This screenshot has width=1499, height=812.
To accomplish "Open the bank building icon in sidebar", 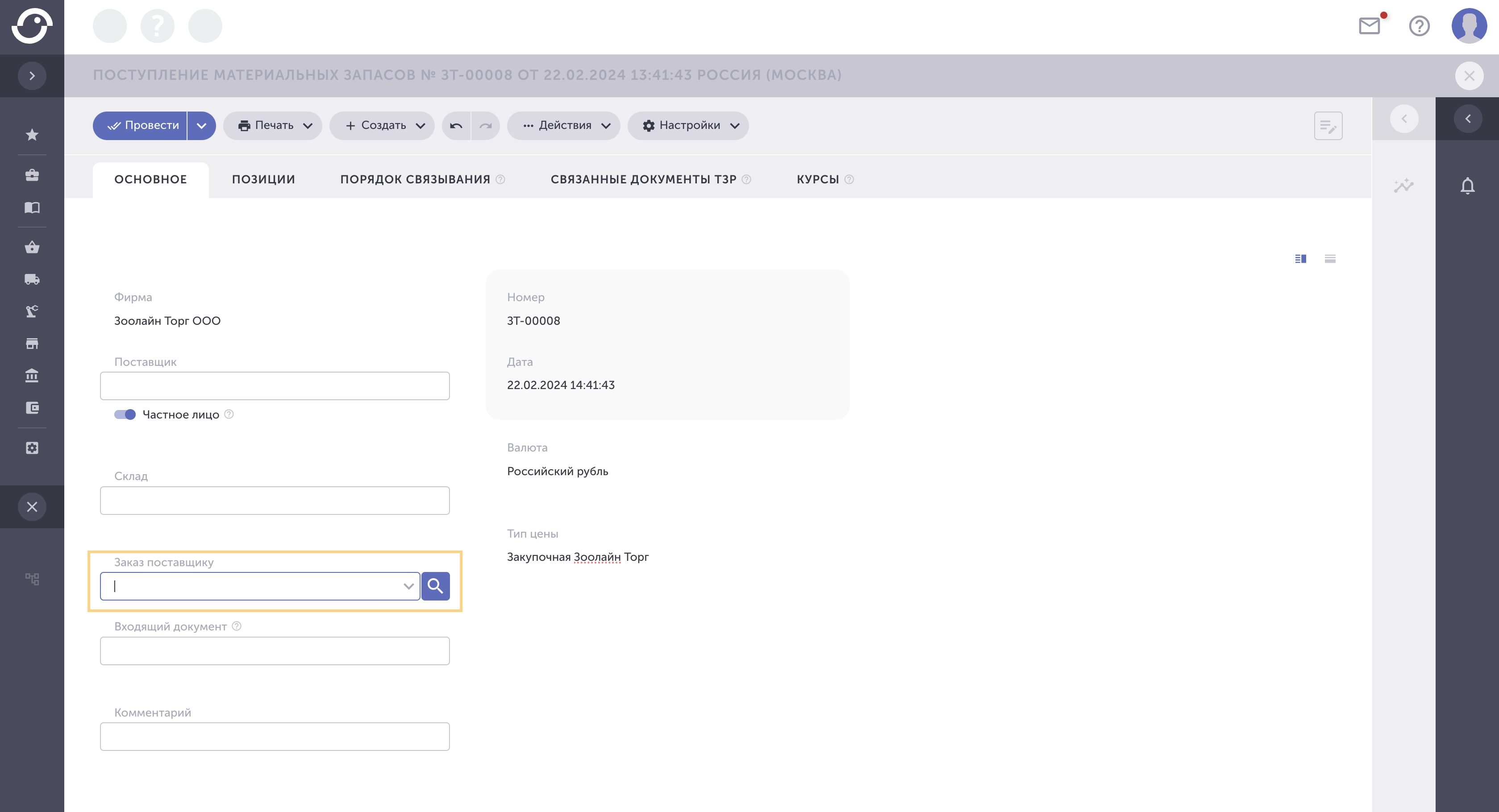I will point(32,375).
